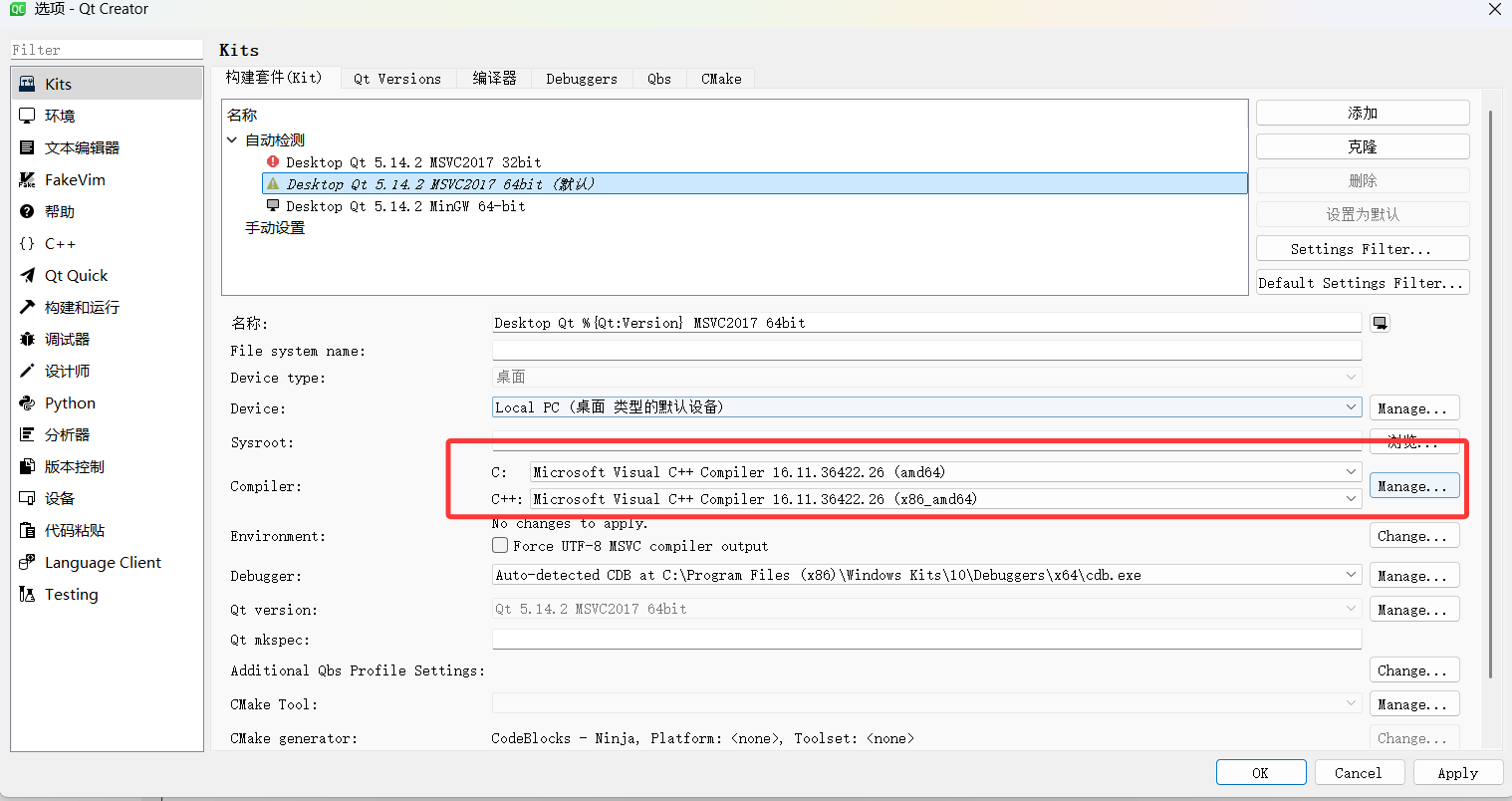Switch to the Debuggers tab

582,79
